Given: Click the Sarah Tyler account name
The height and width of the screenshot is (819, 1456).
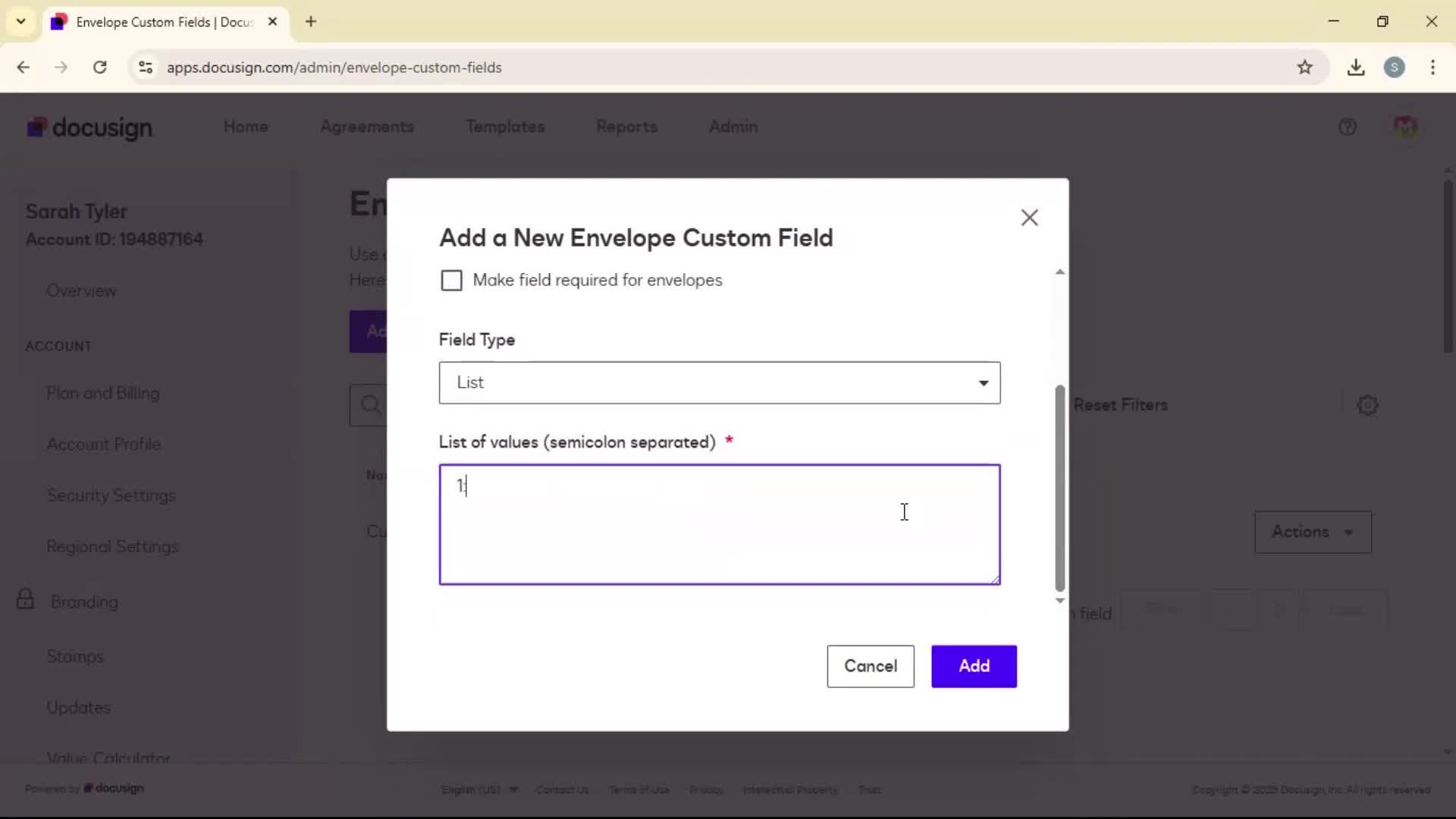Looking at the screenshot, I should coord(77,212).
